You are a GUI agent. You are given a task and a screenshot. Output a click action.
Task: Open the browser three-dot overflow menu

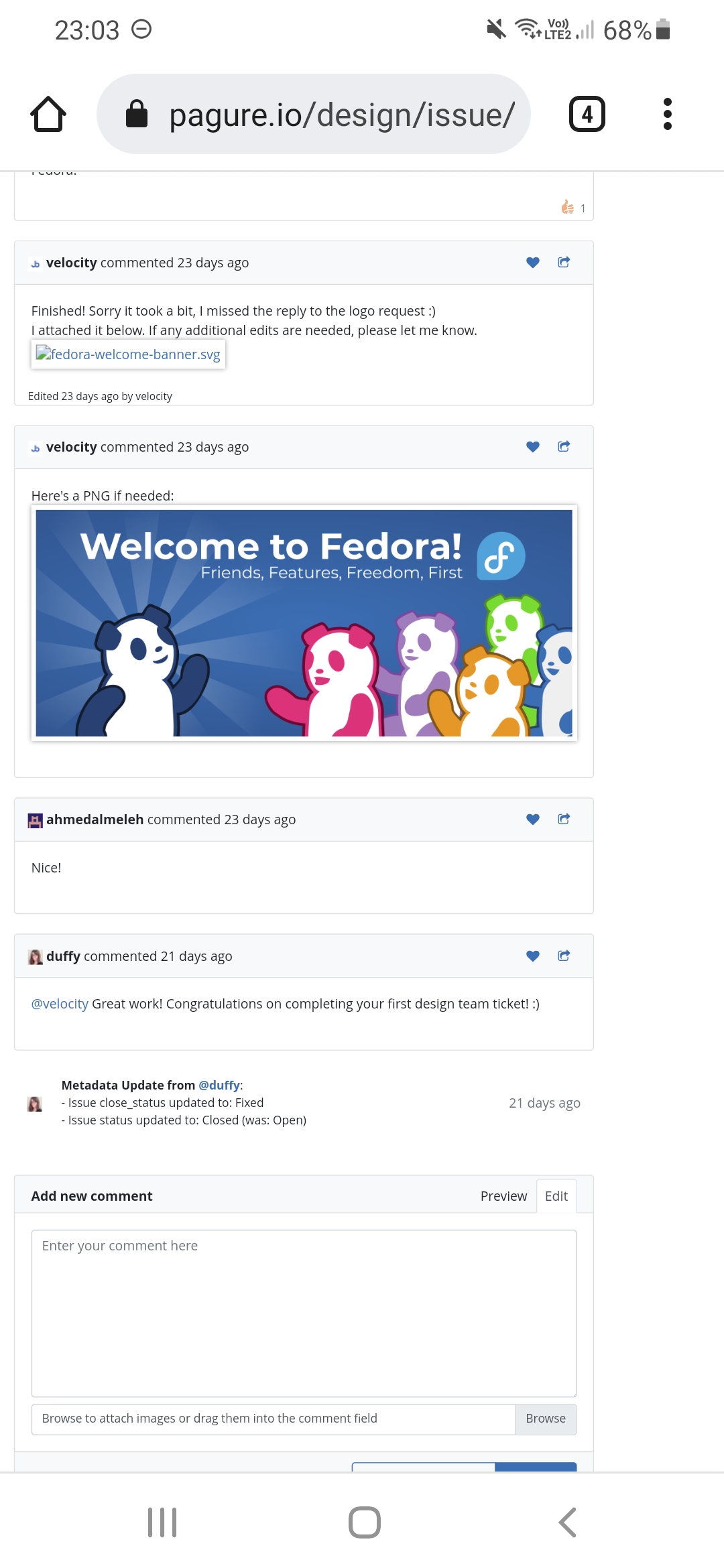click(x=667, y=114)
